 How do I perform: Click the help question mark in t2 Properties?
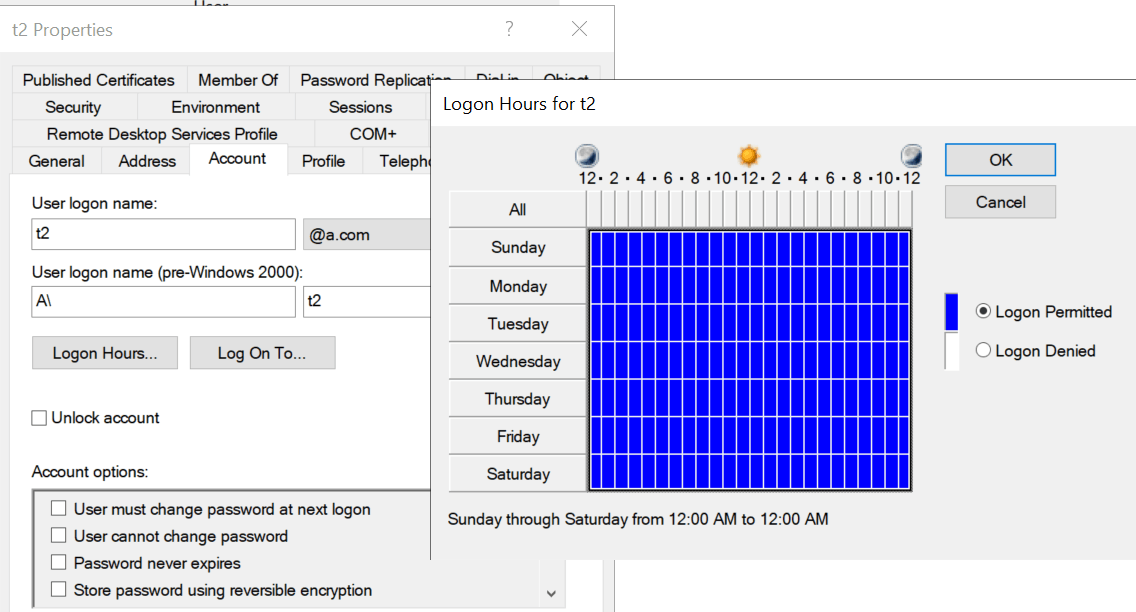509,29
